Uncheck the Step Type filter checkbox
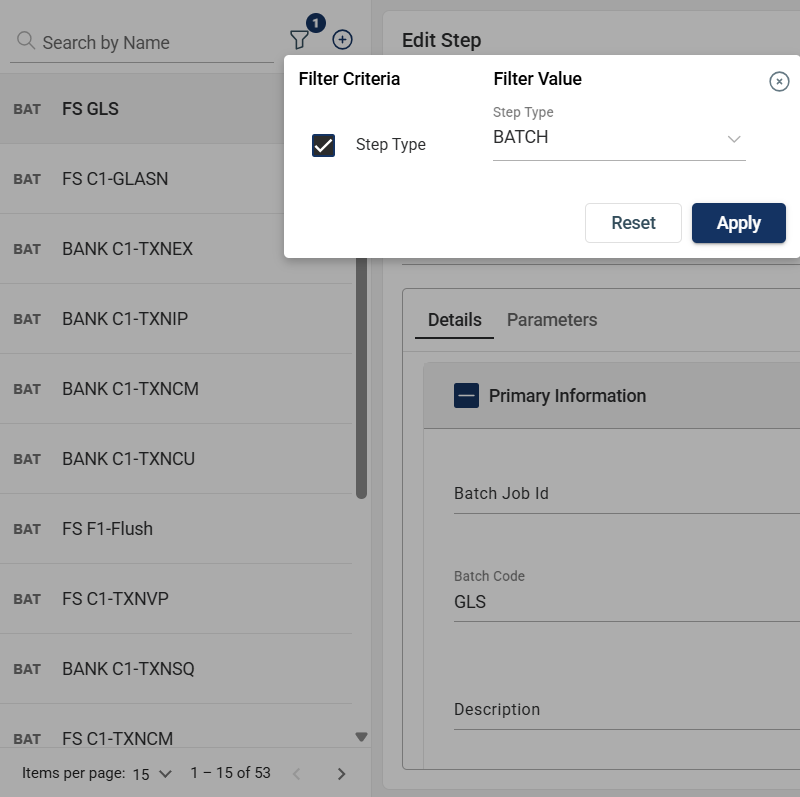 323,145
